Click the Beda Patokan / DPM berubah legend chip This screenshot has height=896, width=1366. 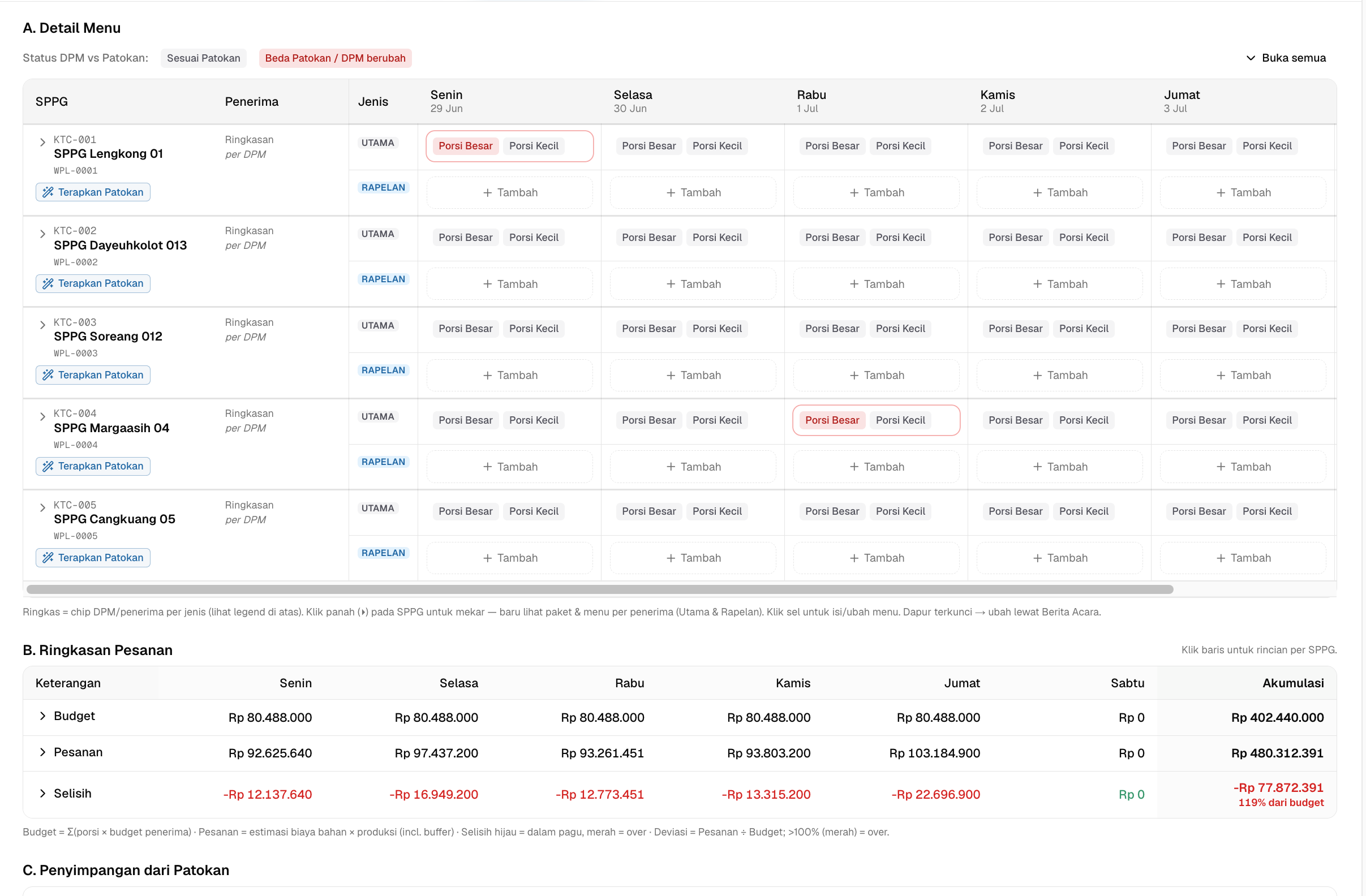[335, 58]
